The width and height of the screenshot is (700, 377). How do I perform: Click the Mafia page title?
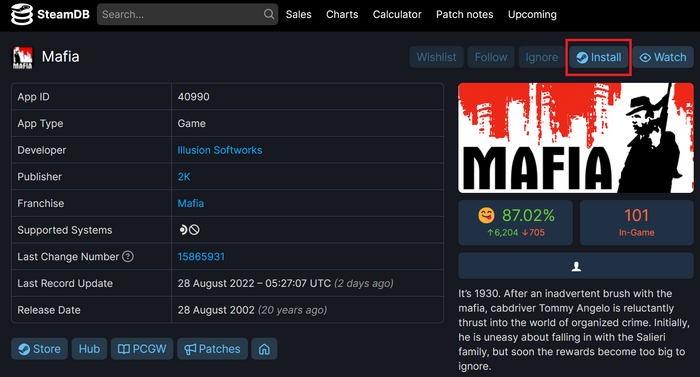(x=61, y=57)
